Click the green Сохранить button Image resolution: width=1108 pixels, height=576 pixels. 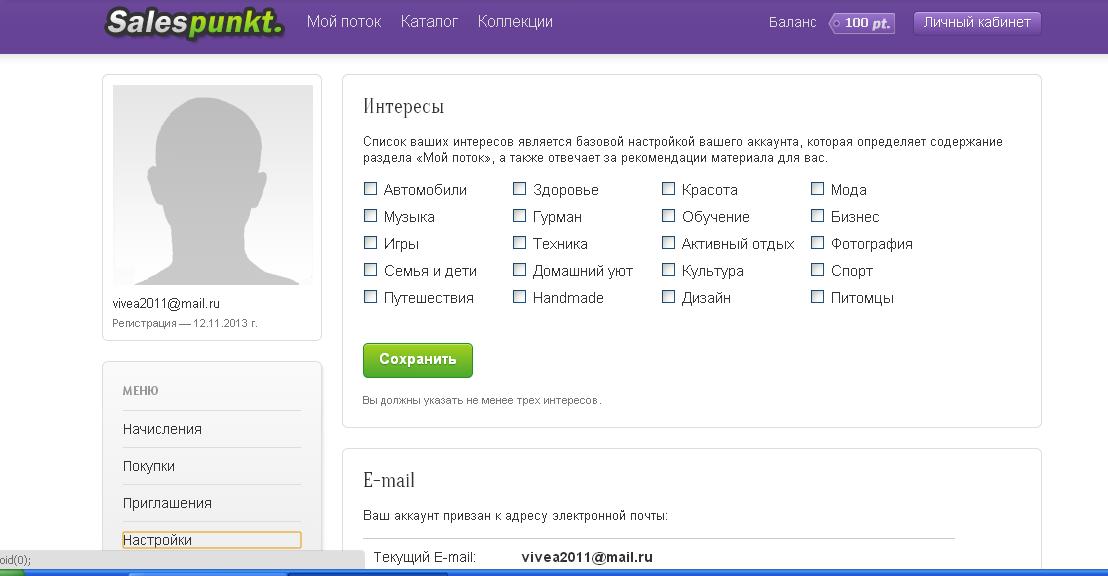click(418, 360)
